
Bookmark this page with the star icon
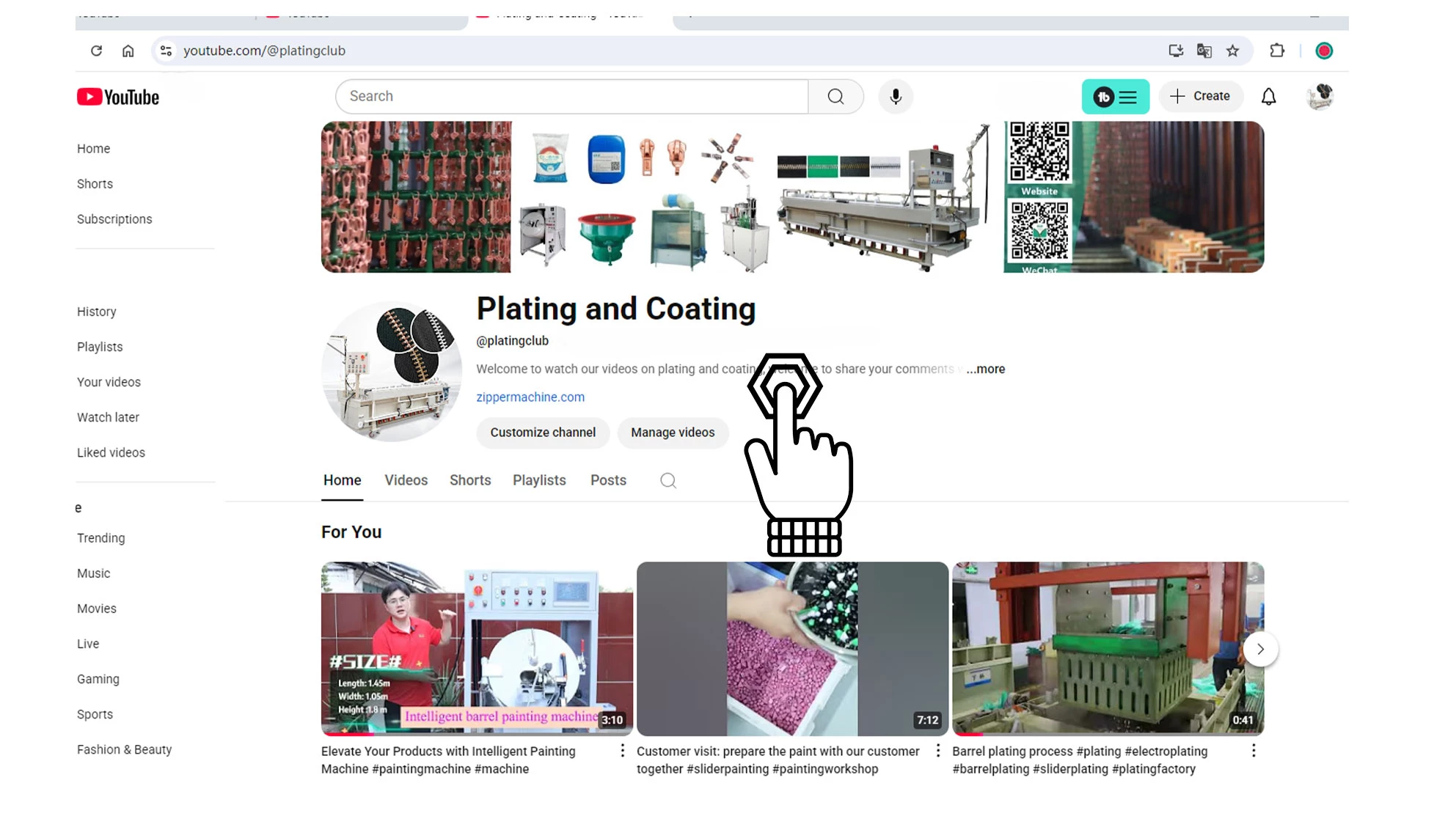[1233, 51]
